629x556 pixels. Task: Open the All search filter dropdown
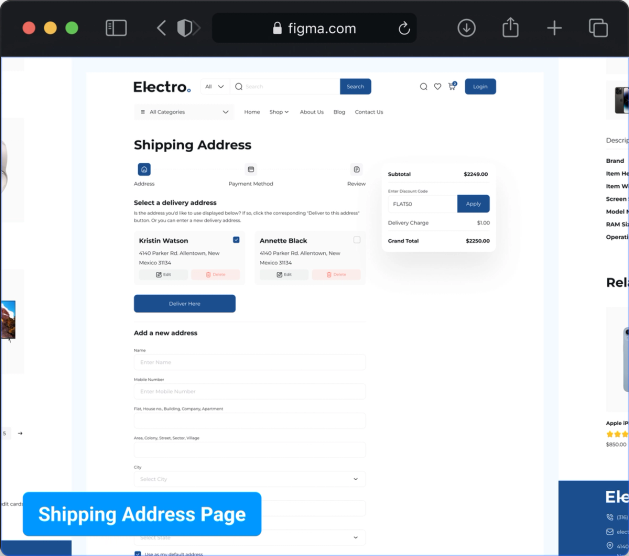tap(215, 87)
